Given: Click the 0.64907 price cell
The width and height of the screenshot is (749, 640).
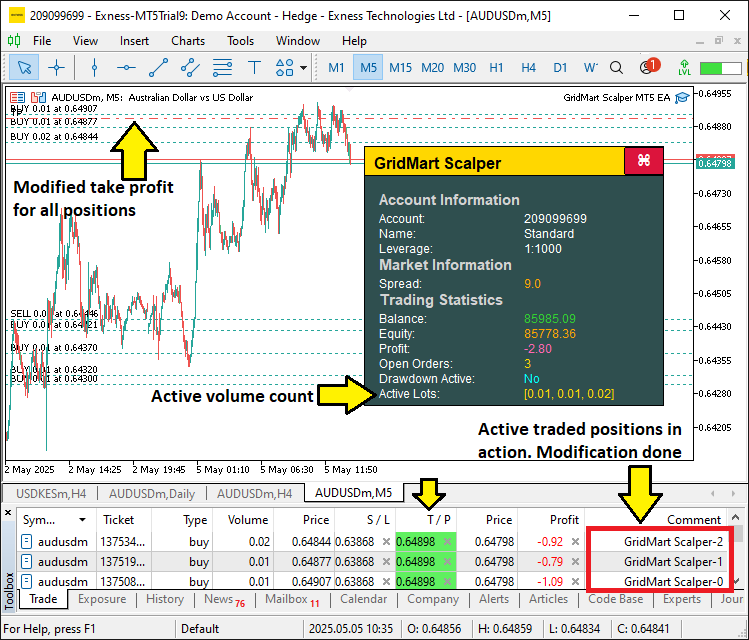Looking at the screenshot, I should pos(311,582).
